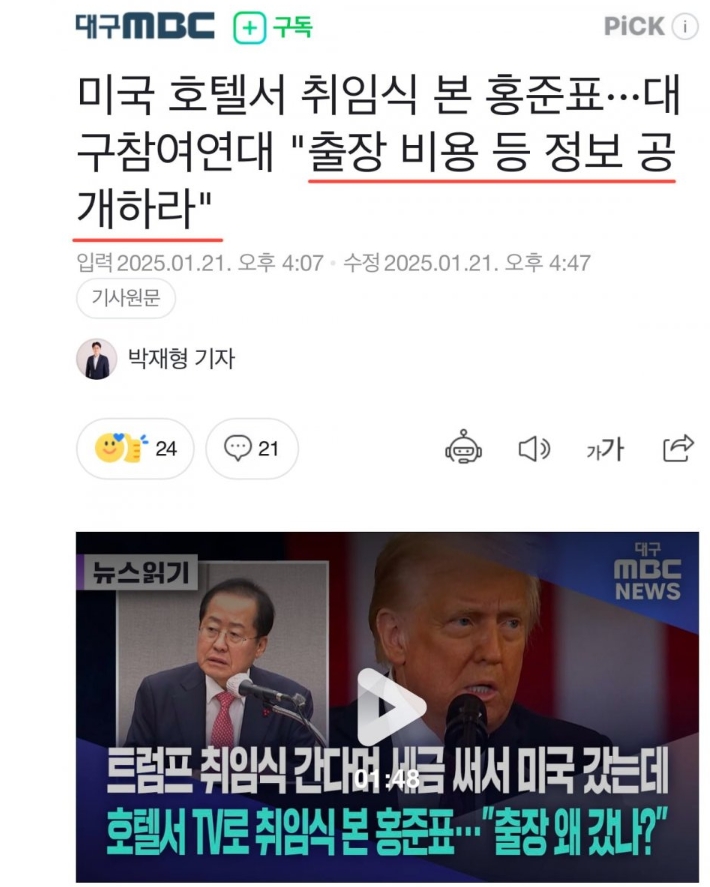This screenshot has width=710, height=887.
Task: Open the PiCK info icon
Action: click(x=685, y=27)
